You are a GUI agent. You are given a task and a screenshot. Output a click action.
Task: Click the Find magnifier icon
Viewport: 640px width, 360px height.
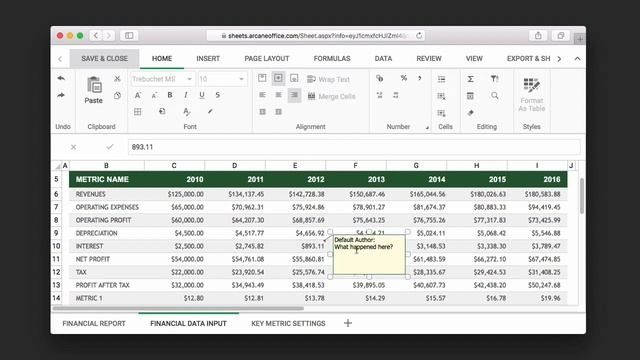tap(494, 96)
